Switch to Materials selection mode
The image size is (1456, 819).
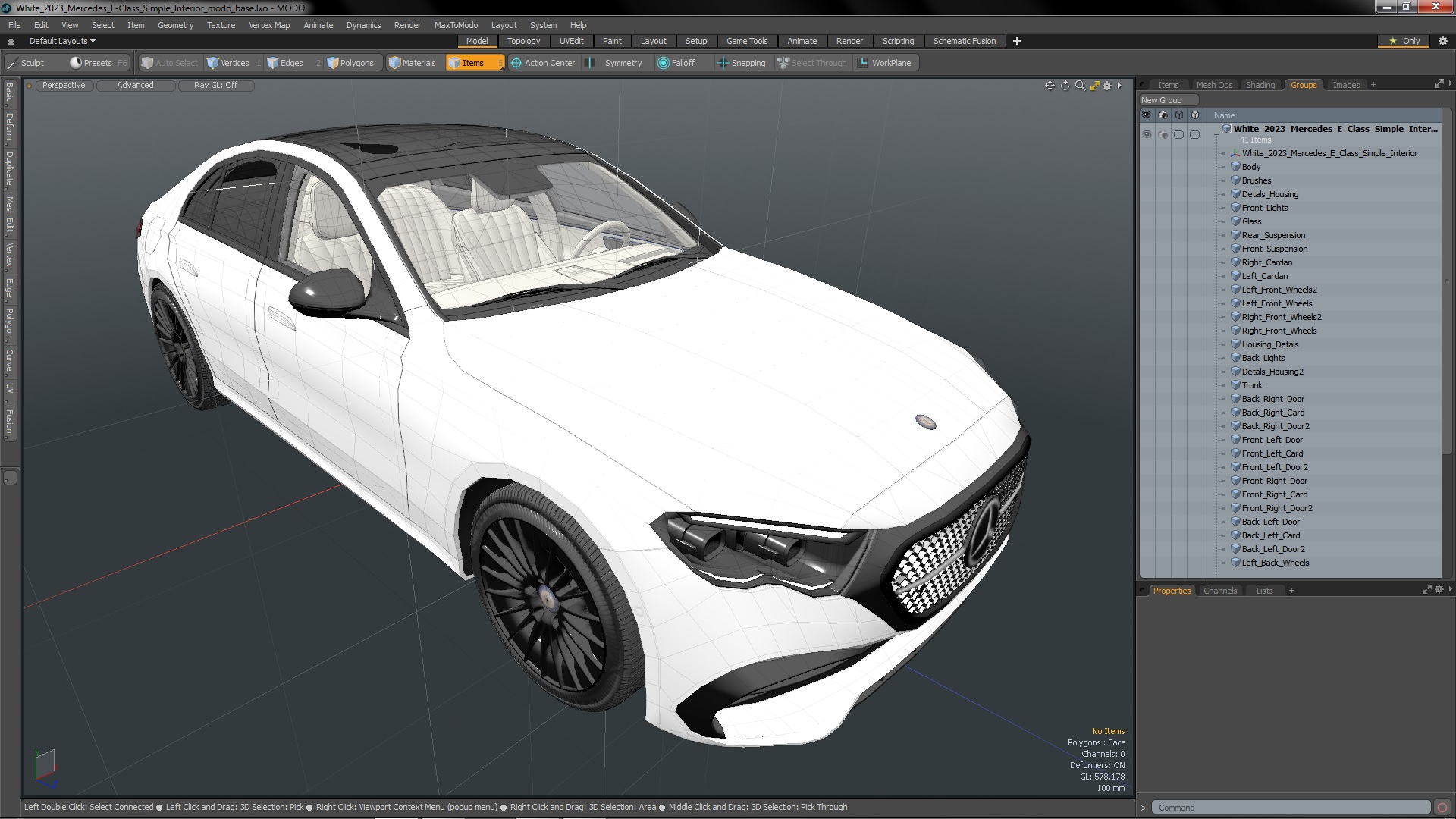[x=414, y=63]
